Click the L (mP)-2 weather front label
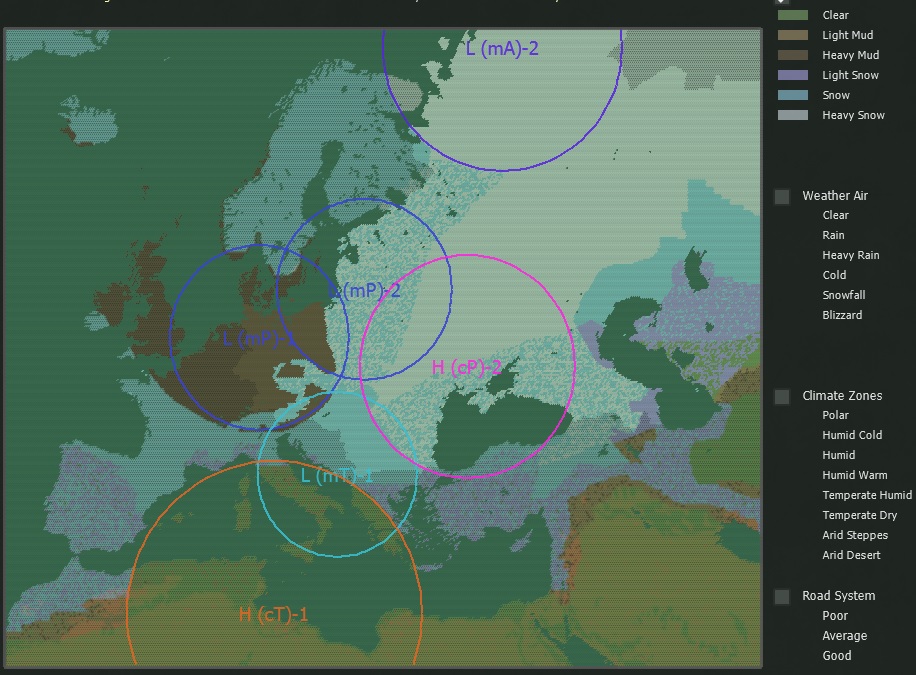 (365, 290)
